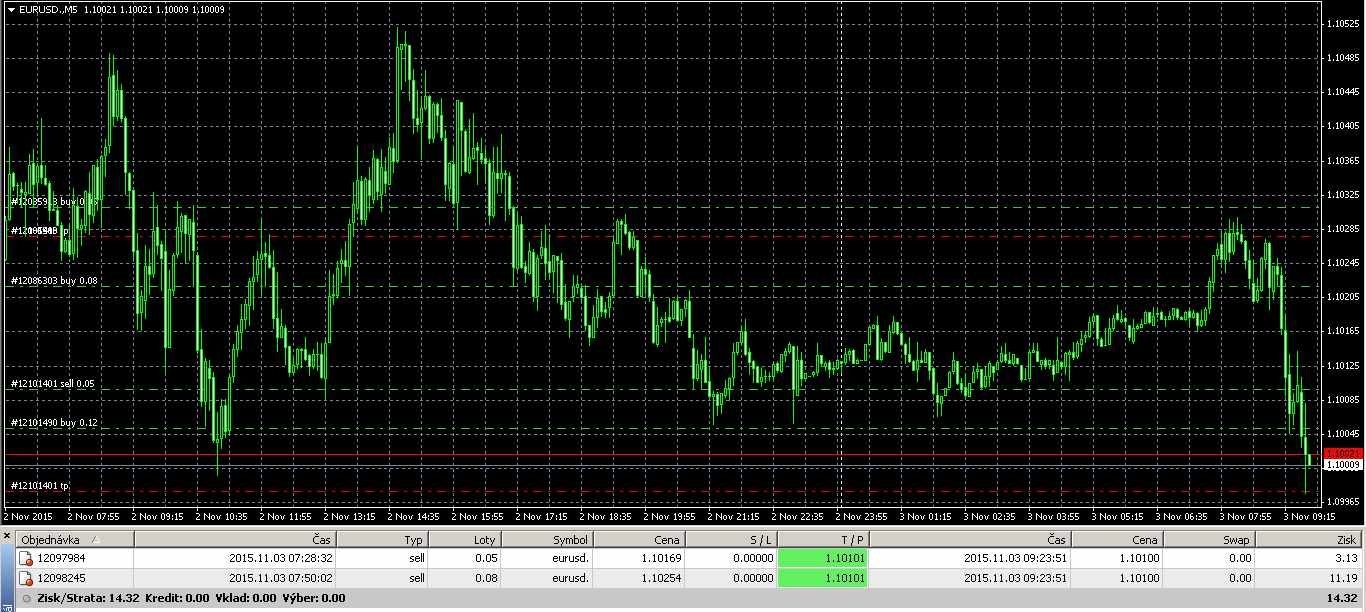Select the green T/P cell of order 12097984
The height and width of the screenshot is (612, 1366).
coord(823,558)
